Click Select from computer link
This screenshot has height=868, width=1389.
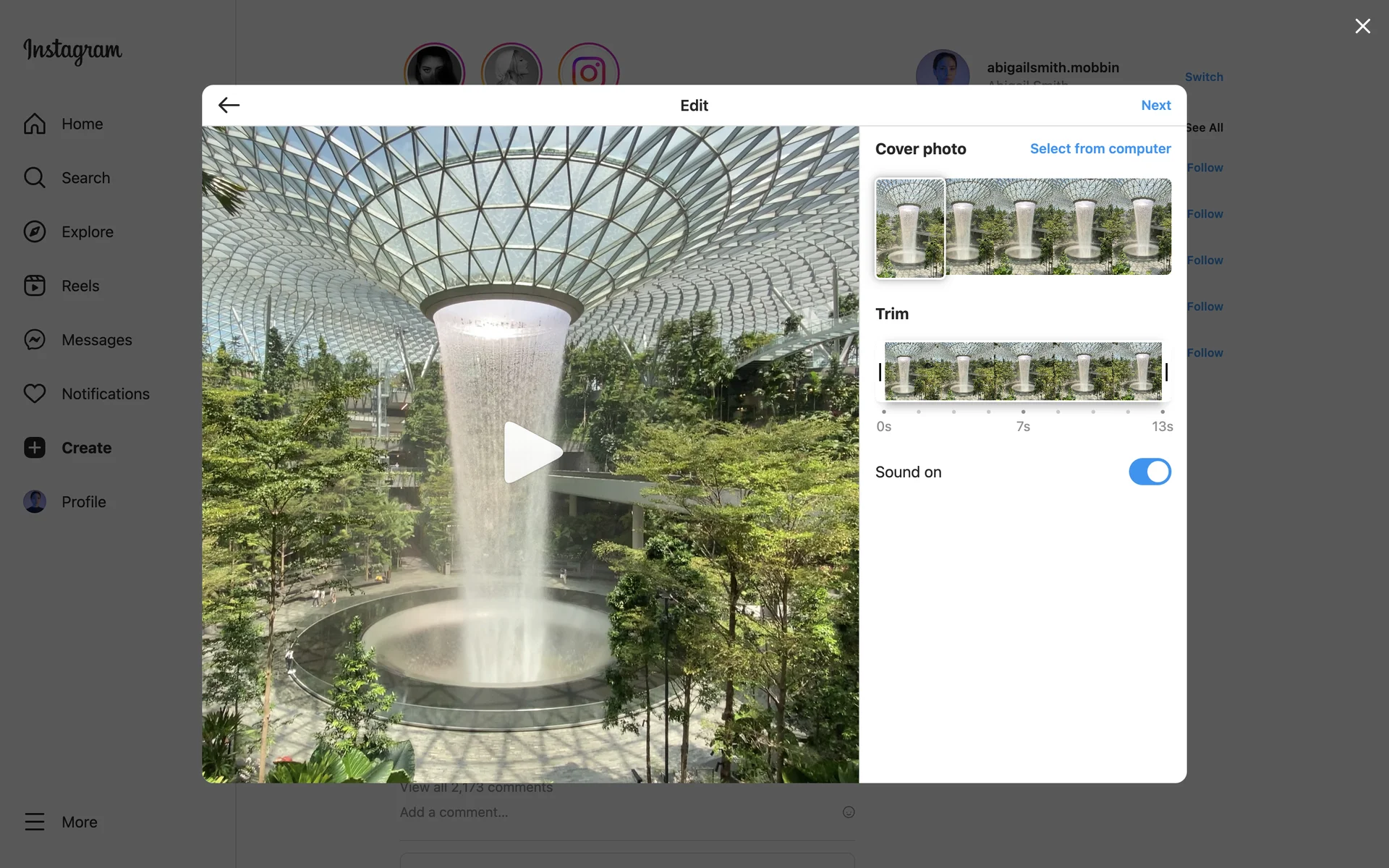pyautogui.click(x=1100, y=148)
